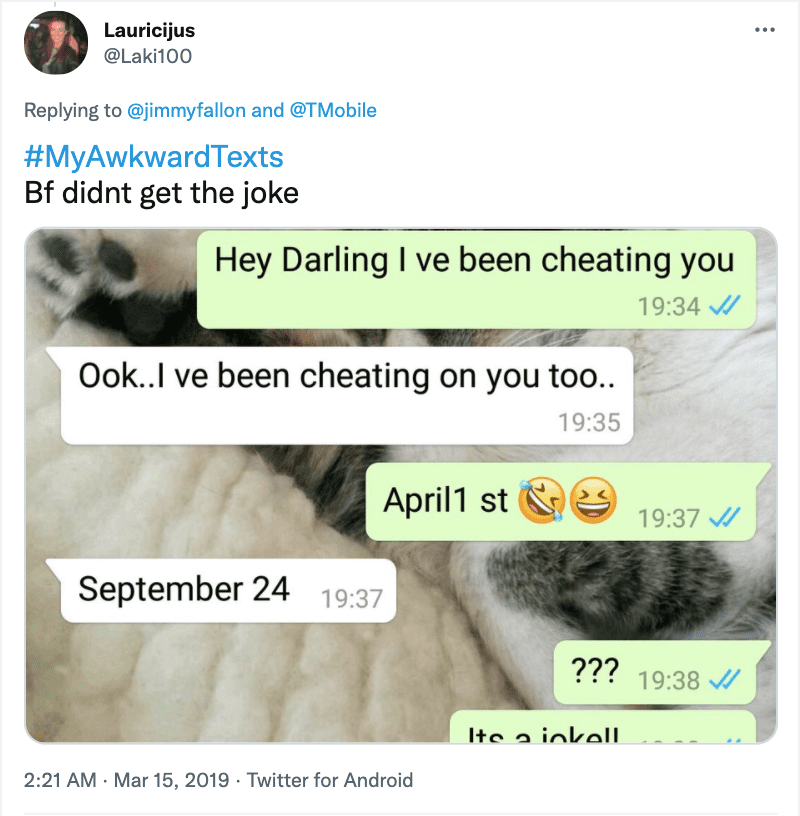Click the "Ook..I ve been cheating" reply bubble
This screenshot has height=816, width=800.
[x=344, y=396]
